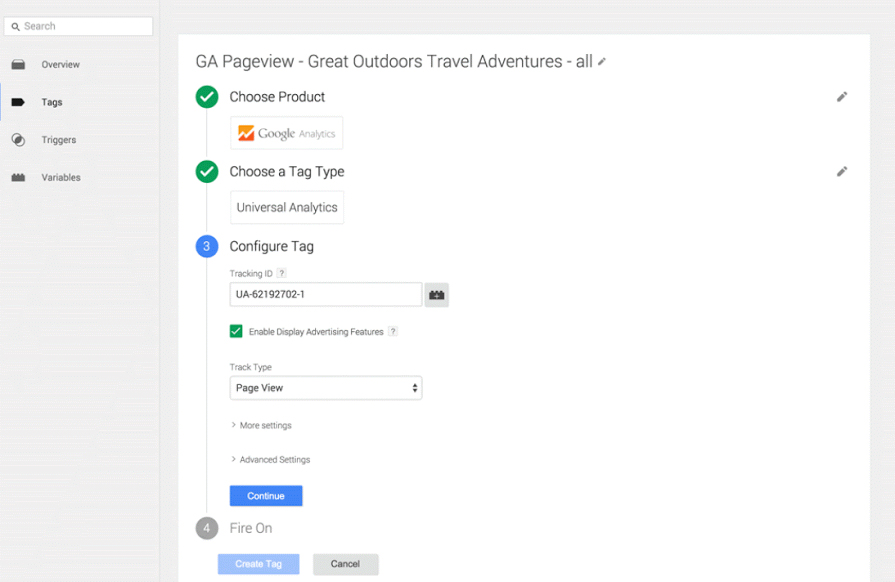895x582 pixels.
Task: Click into the Tracking ID field
Action: pos(326,294)
